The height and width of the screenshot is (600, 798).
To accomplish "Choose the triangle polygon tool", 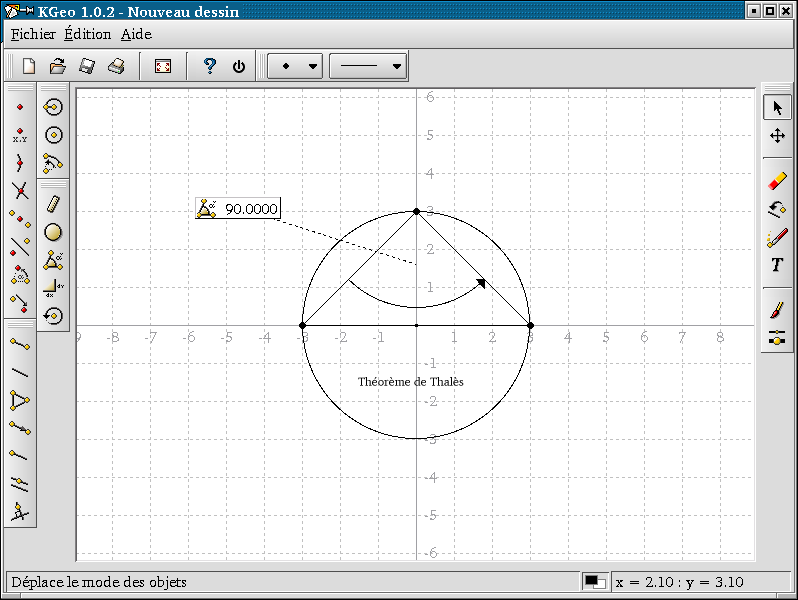I will 19,401.
